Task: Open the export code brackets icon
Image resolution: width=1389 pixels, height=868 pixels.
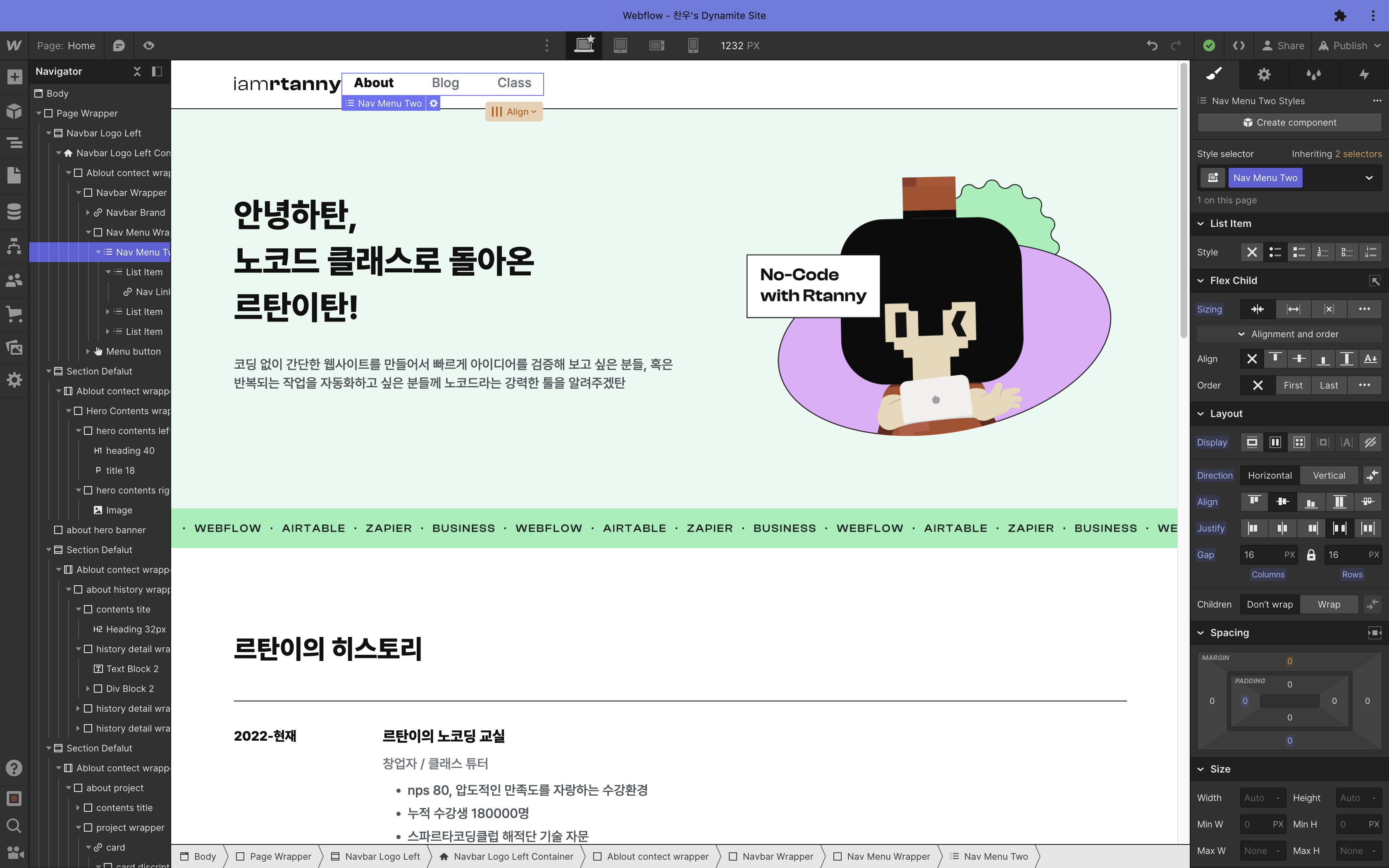Action: coord(1239,45)
